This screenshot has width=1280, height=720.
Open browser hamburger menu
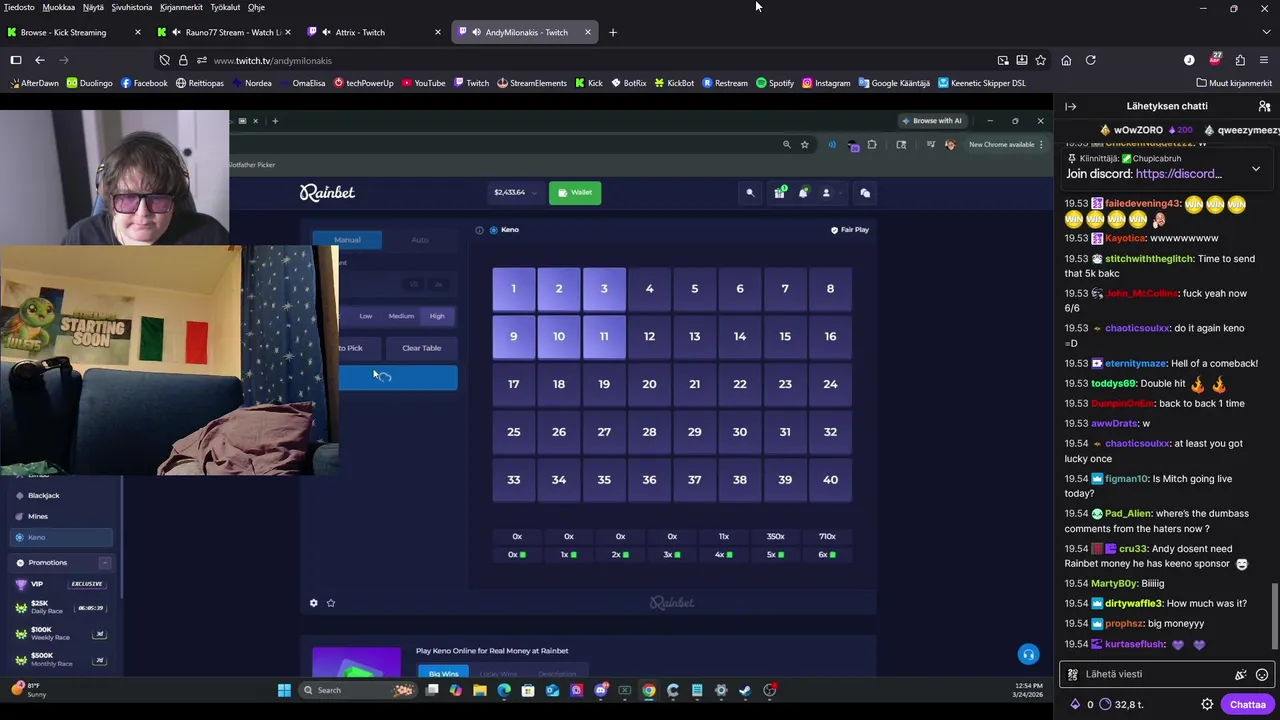click(1264, 60)
